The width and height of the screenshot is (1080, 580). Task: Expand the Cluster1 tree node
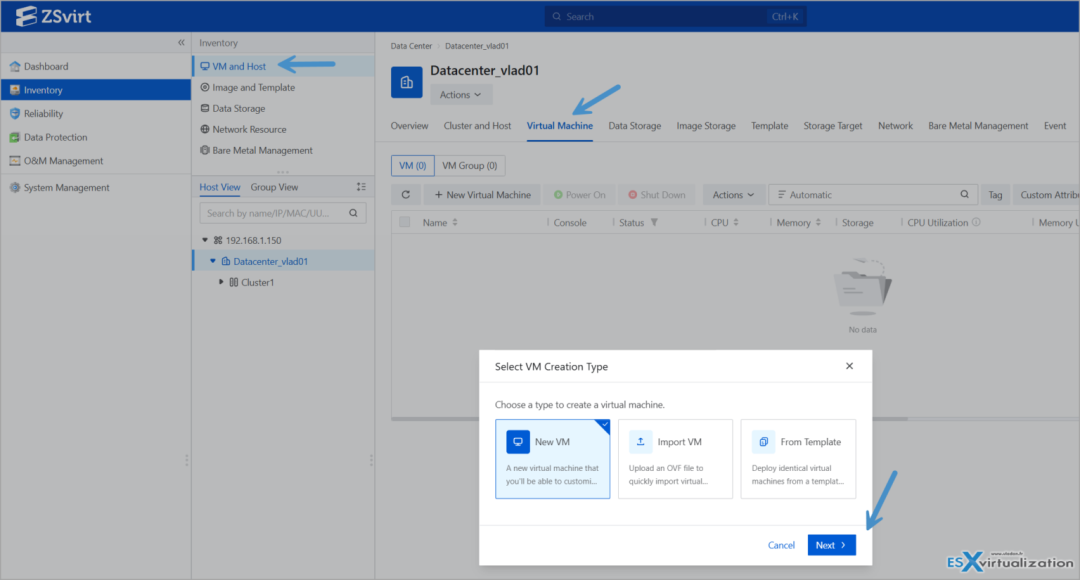click(221, 282)
